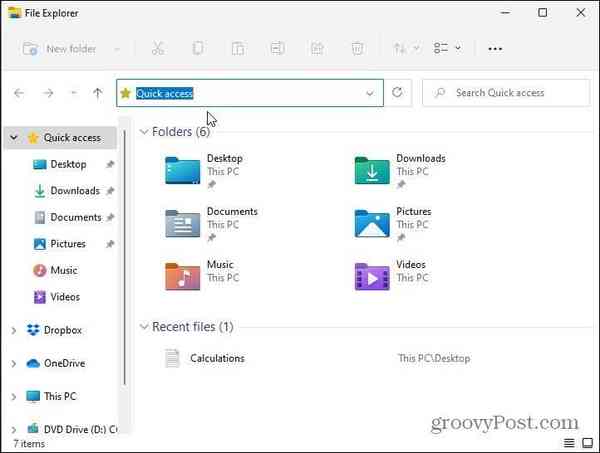Click the Rename icon in toolbar

[277, 49]
